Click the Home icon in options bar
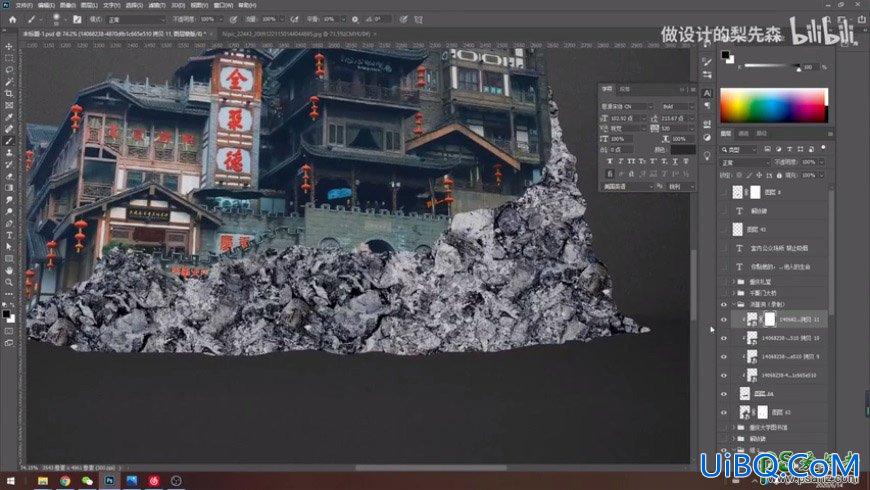870x490 pixels. point(12,19)
